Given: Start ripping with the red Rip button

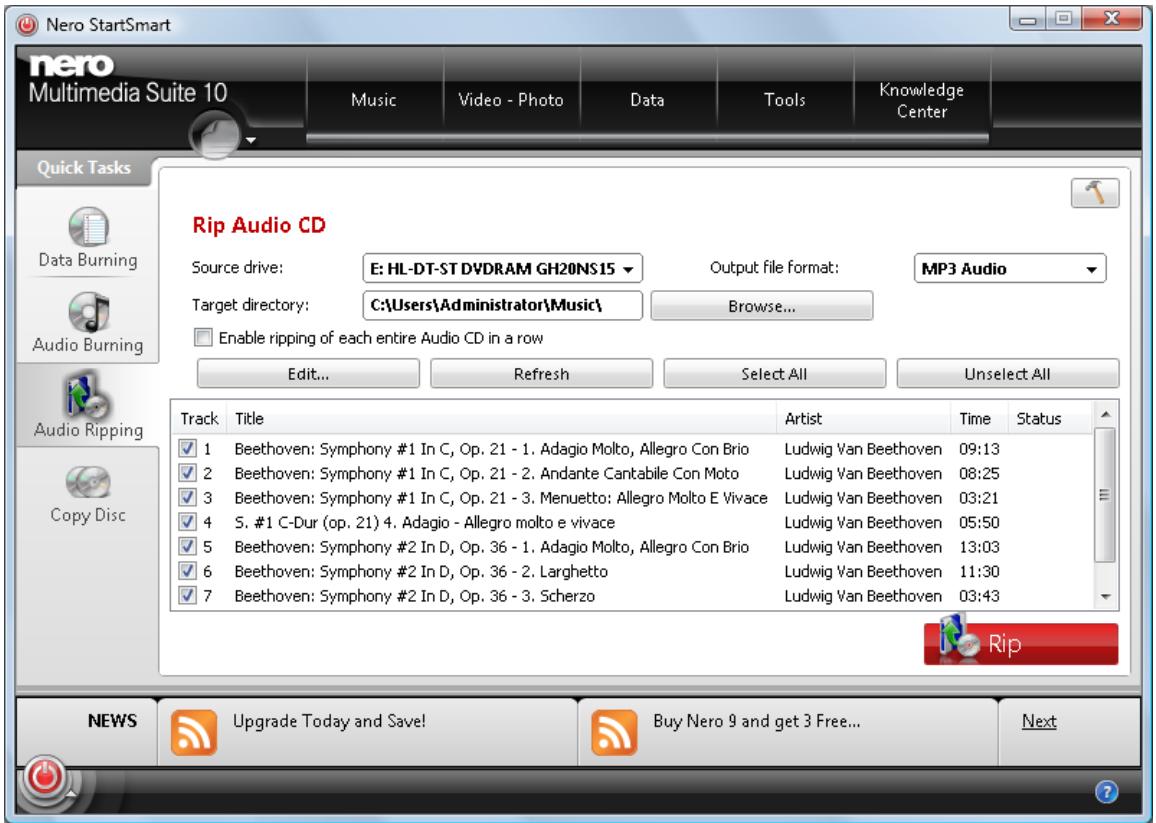Looking at the screenshot, I should tap(1021, 643).
